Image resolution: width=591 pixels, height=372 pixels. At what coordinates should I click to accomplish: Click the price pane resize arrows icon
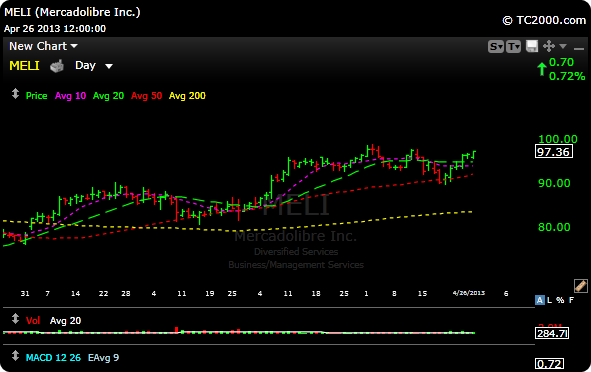(15, 93)
